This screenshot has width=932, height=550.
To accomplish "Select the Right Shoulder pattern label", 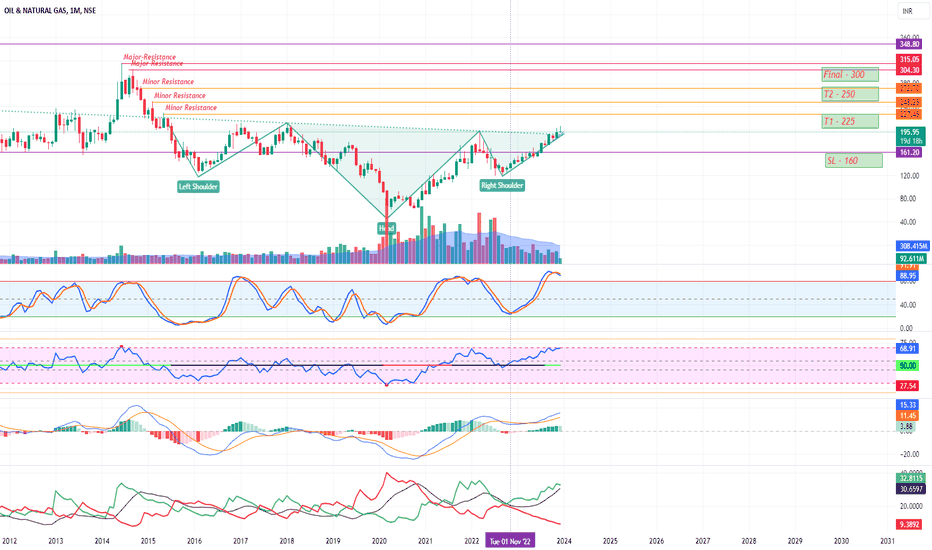I will pyautogui.click(x=502, y=186).
